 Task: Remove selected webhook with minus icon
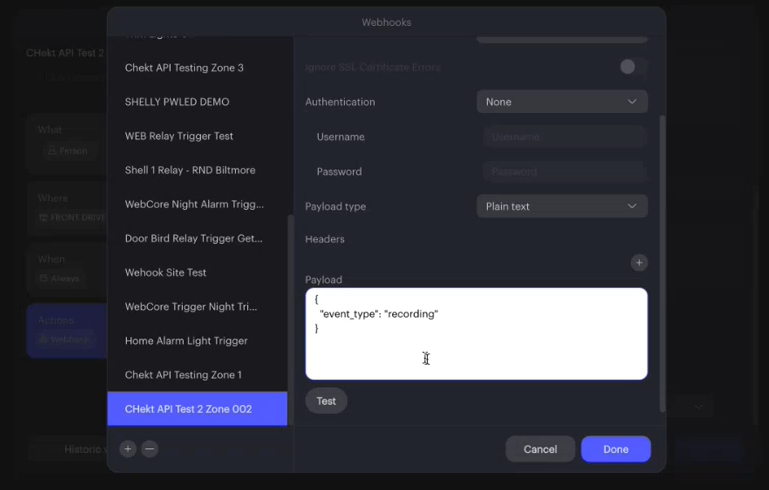150,449
